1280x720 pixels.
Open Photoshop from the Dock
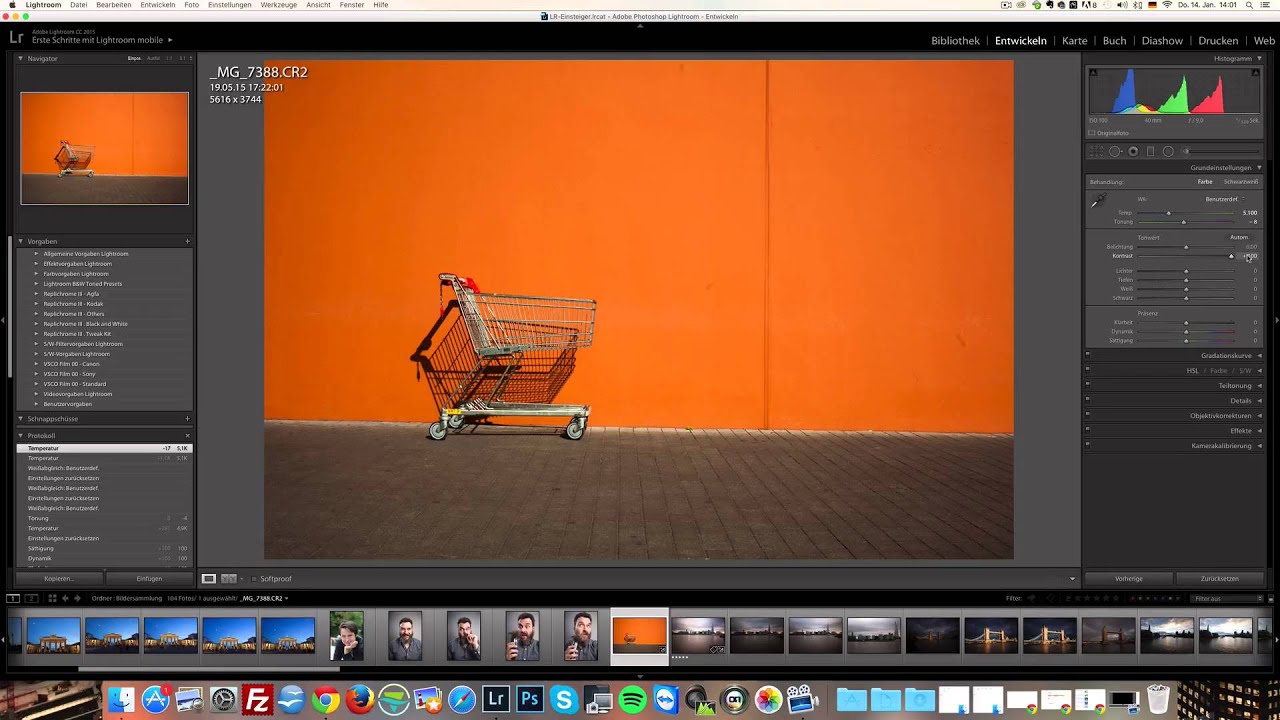[x=530, y=700]
